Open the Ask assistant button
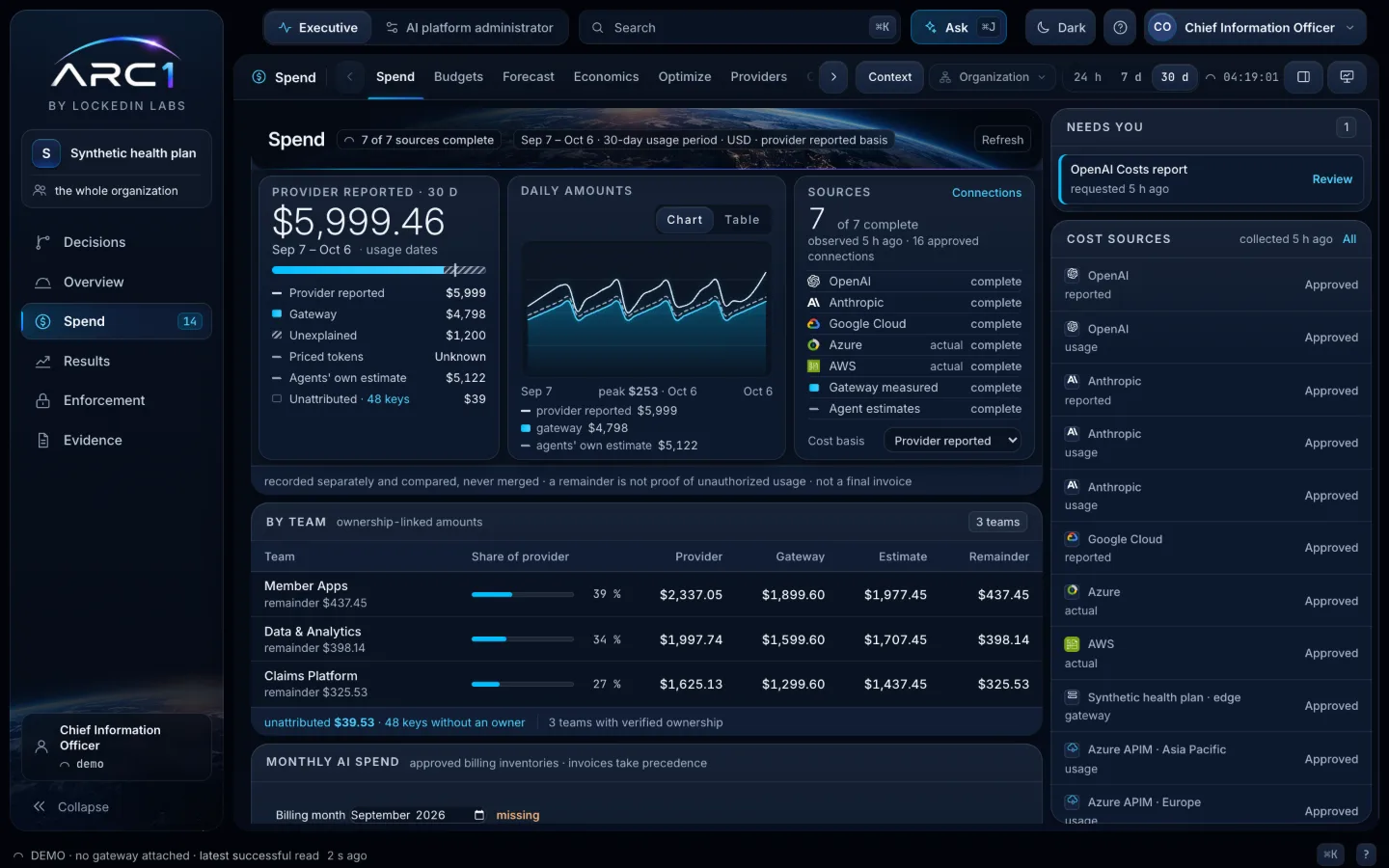Screen dimensions: 1389x868 pos(958,28)
